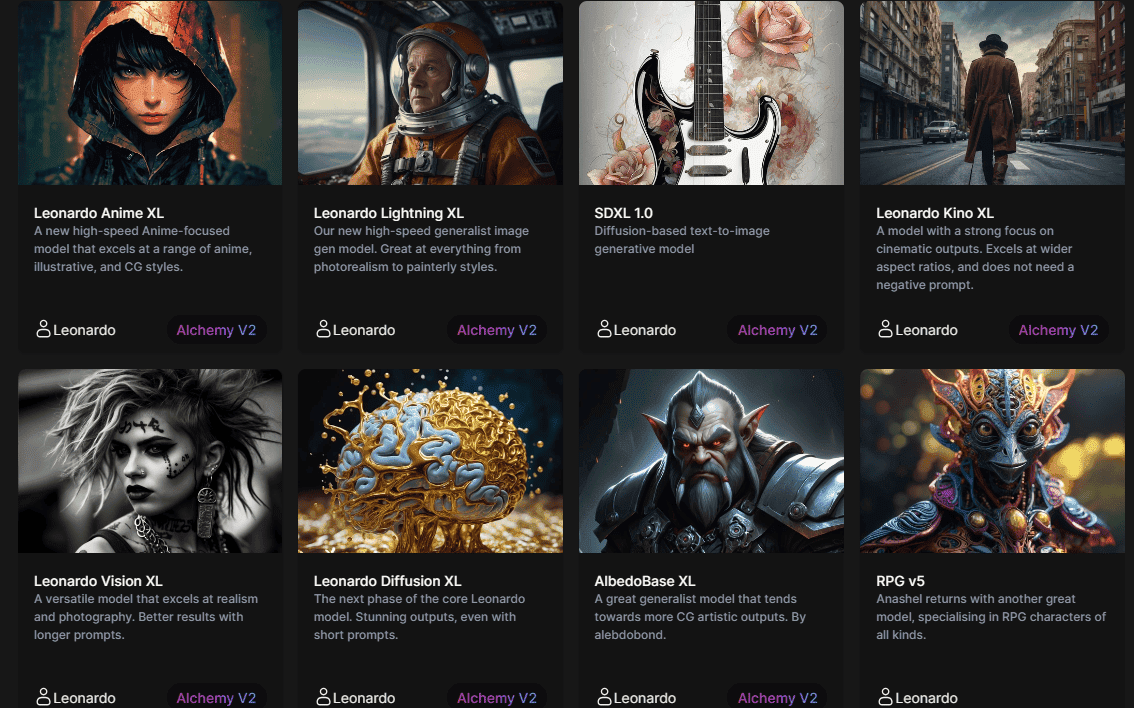Open the Leonardo Lightning XL model title
The height and width of the screenshot is (708, 1134).
[x=389, y=213]
